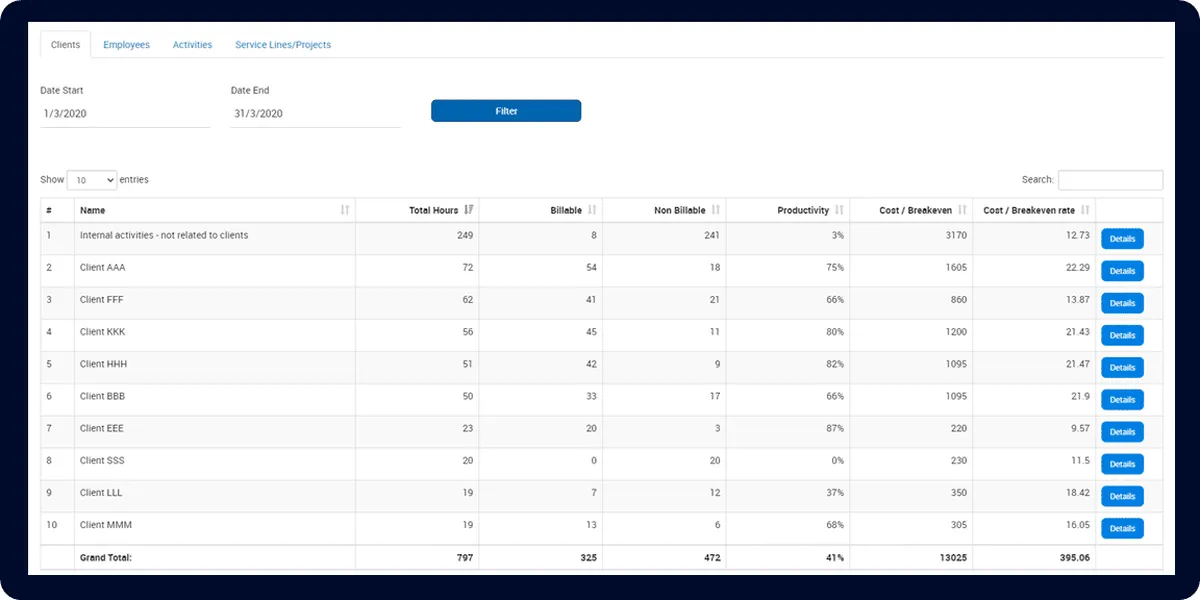The image size is (1200, 600).
Task: Click into the Search box
Action: (x=1110, y=180)
